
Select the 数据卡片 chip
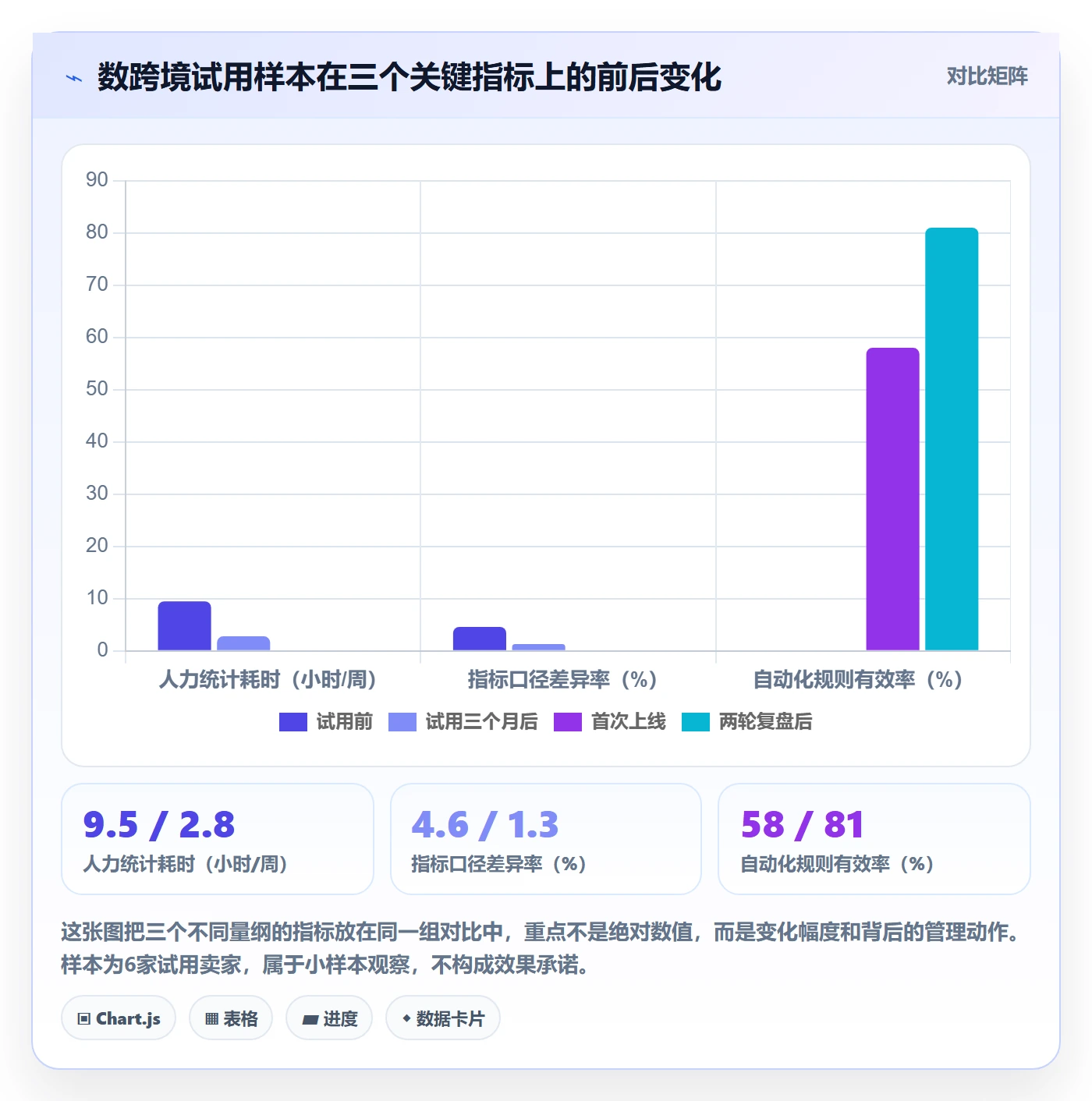click(443, 1018)
